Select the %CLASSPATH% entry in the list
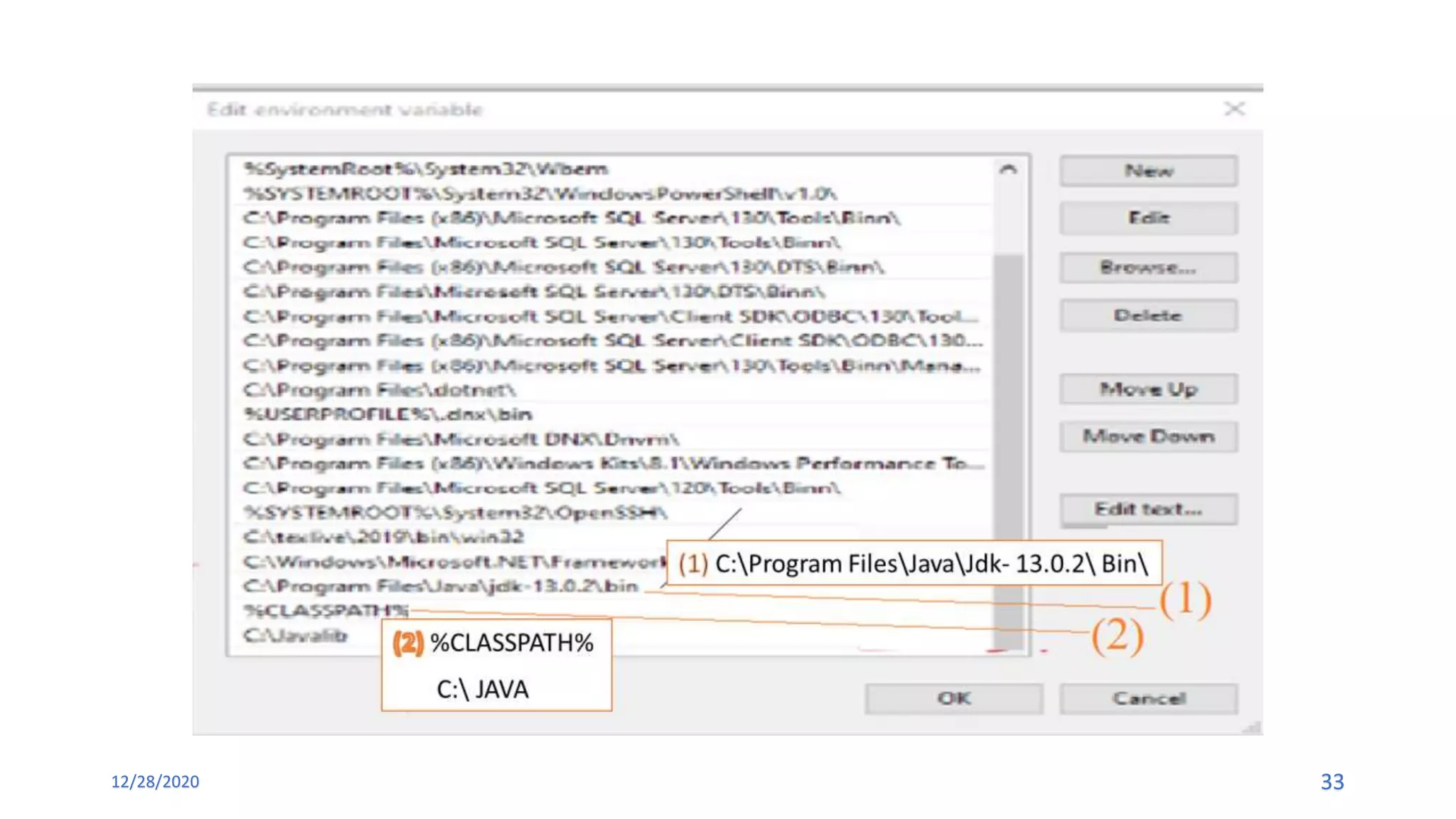 pos(326,611)
